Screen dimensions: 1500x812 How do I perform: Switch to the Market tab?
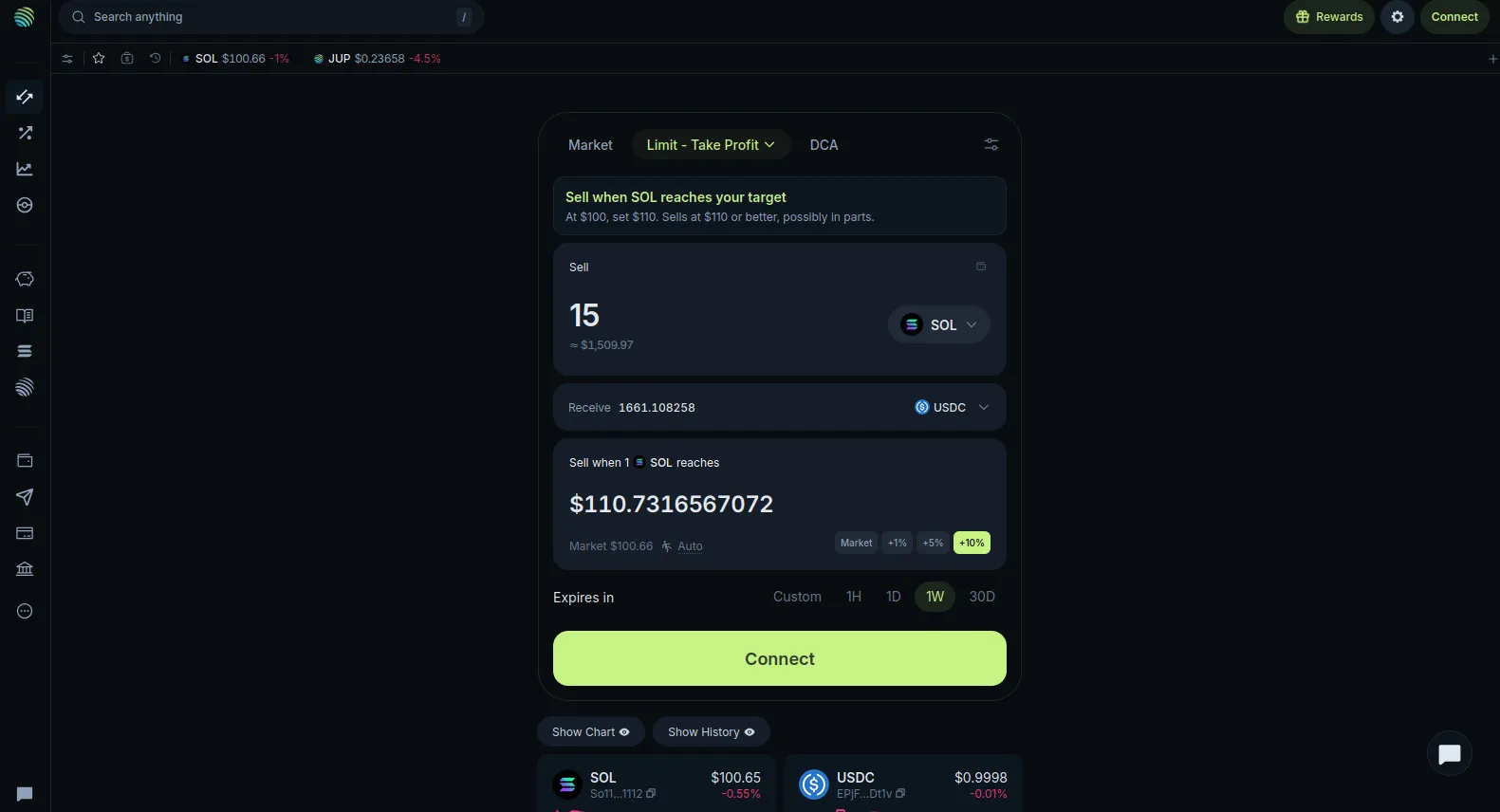(590, 145)
